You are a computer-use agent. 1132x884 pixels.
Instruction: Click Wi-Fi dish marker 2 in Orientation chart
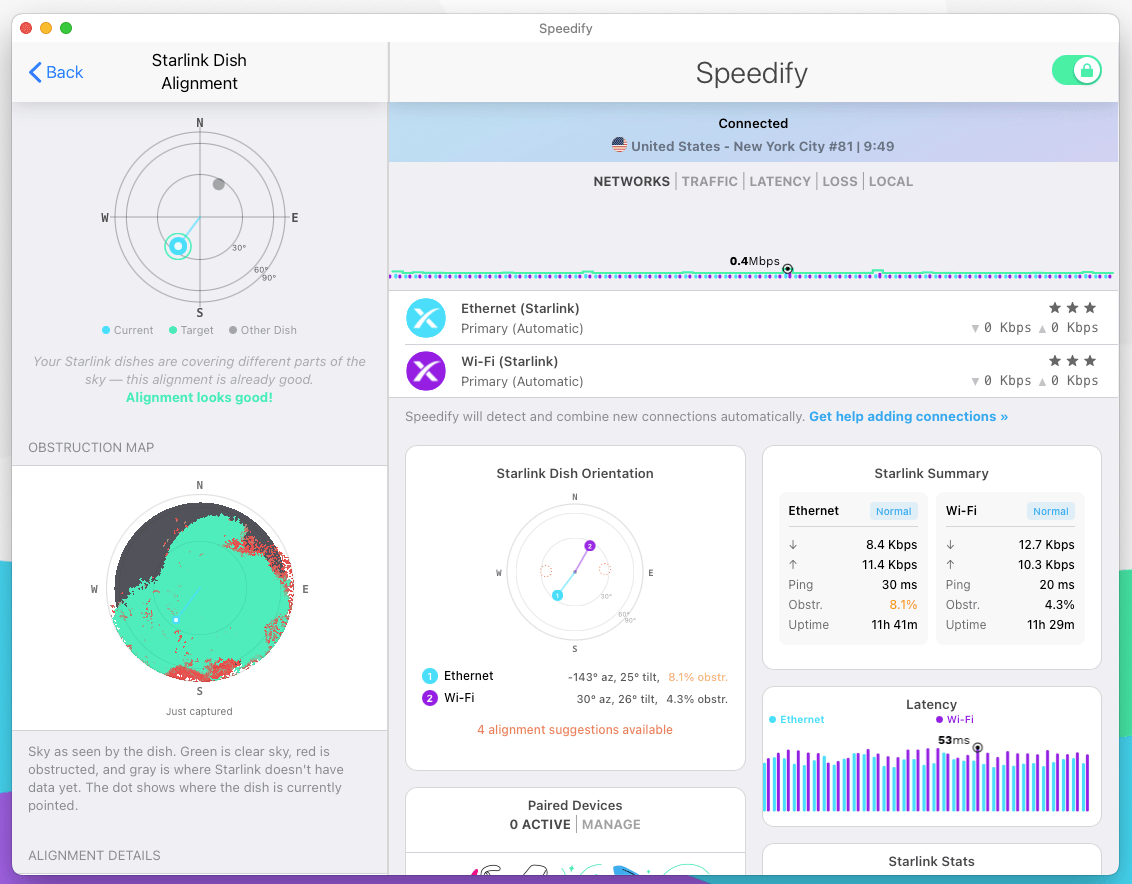[590, 546]
